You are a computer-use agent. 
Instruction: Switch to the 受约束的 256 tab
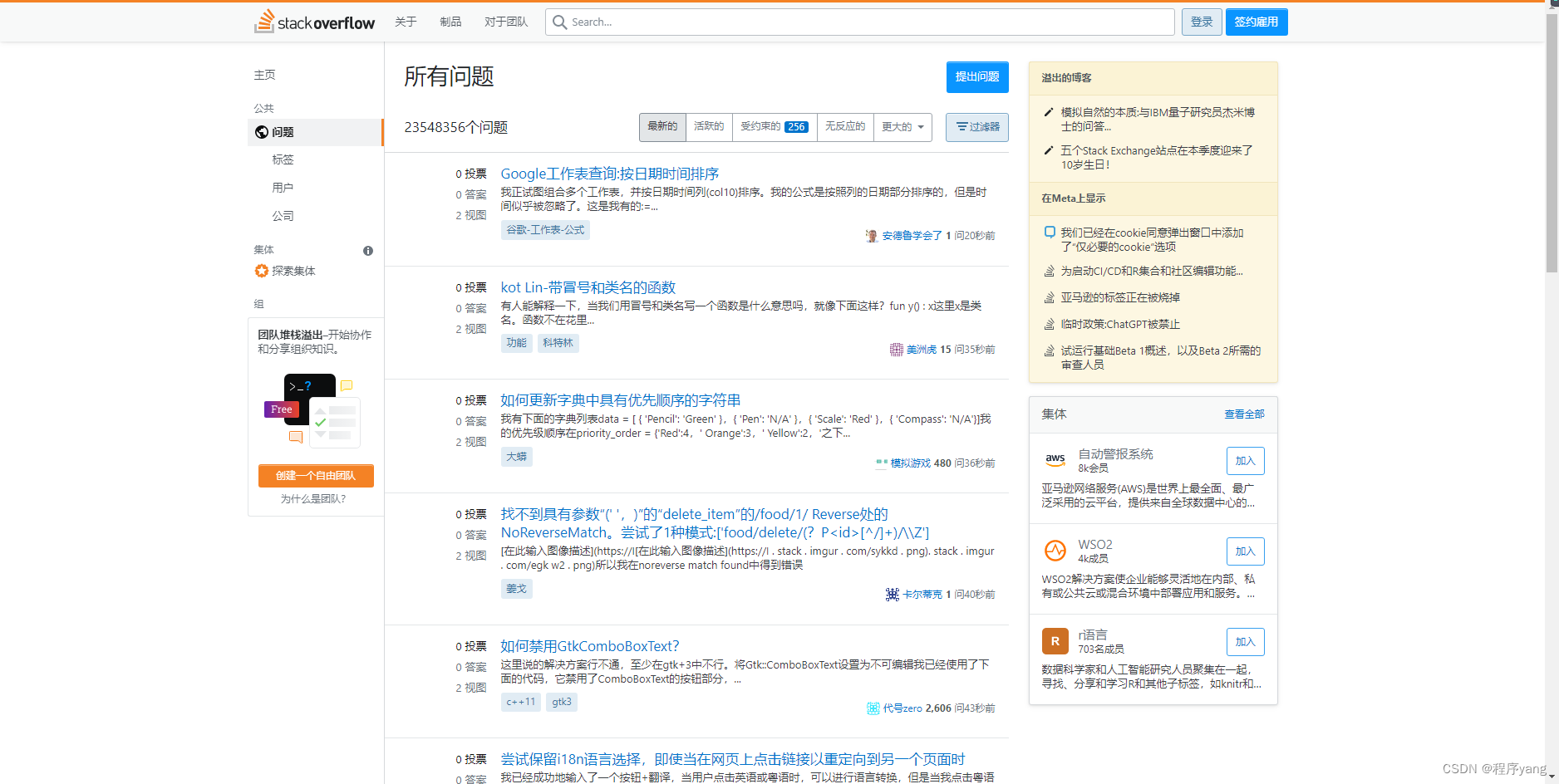click(775, 127)
